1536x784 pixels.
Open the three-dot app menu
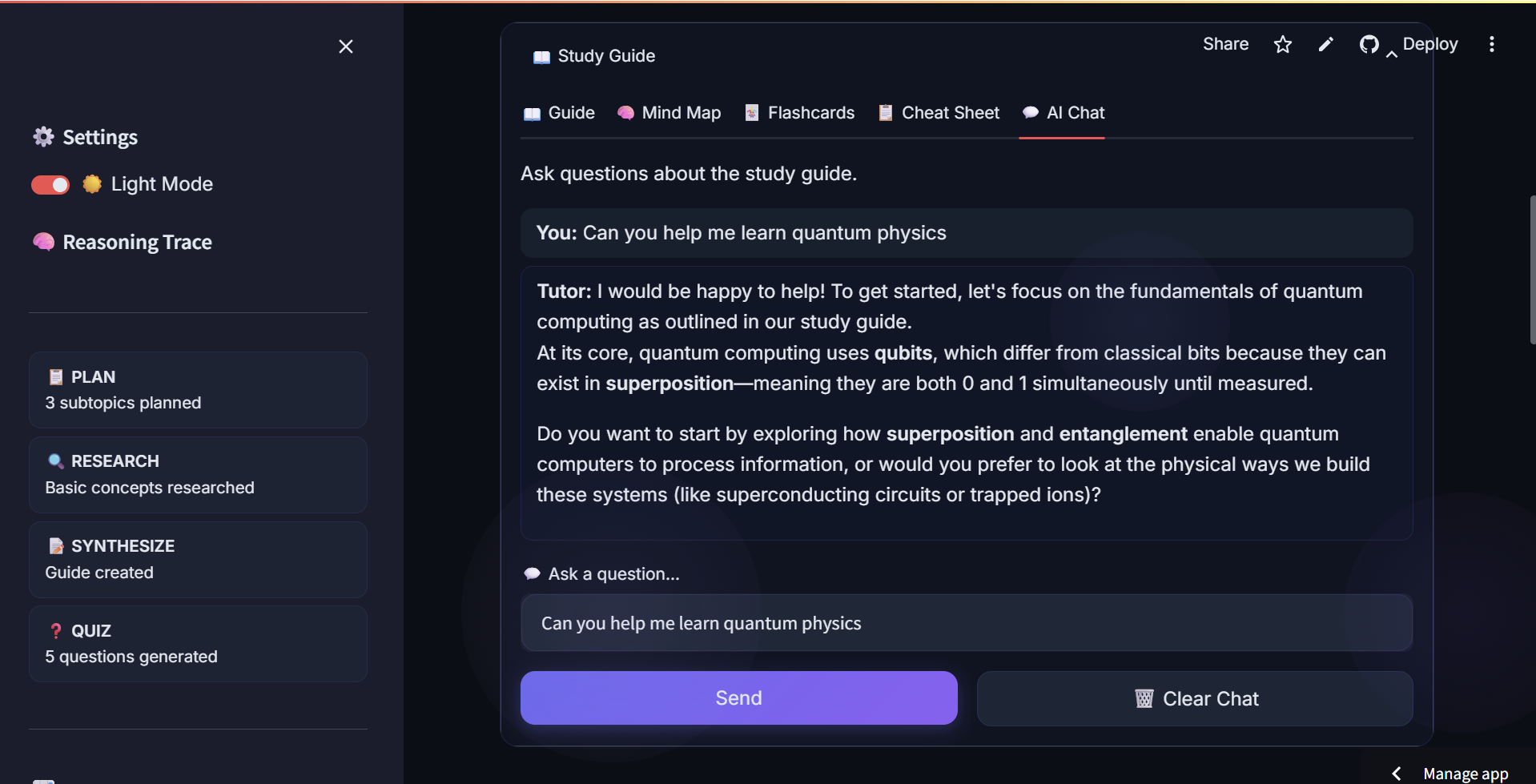(1492, 45)
